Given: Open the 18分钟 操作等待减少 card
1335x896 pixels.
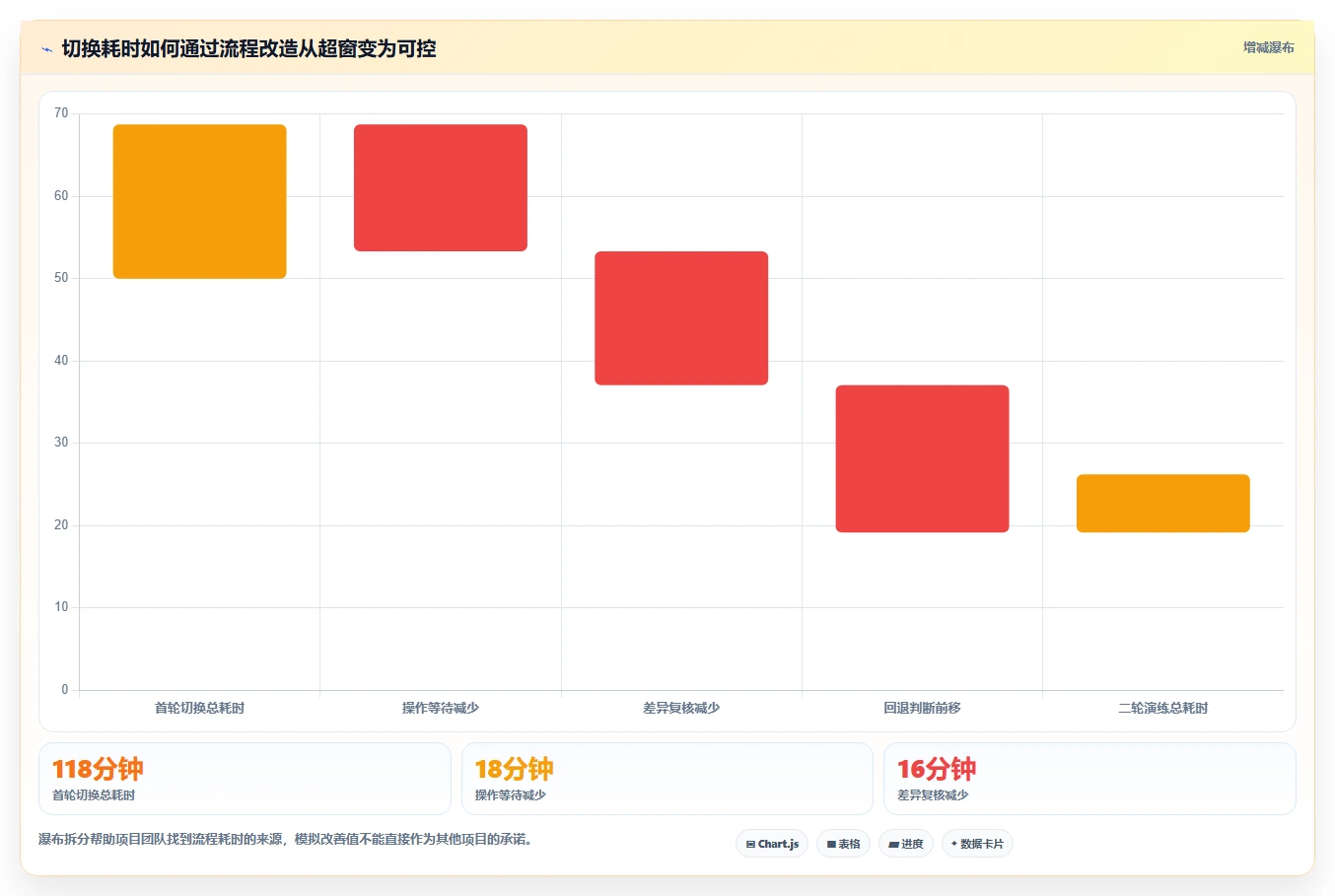Looking at the screenshot, I should (x=667, y=779).
